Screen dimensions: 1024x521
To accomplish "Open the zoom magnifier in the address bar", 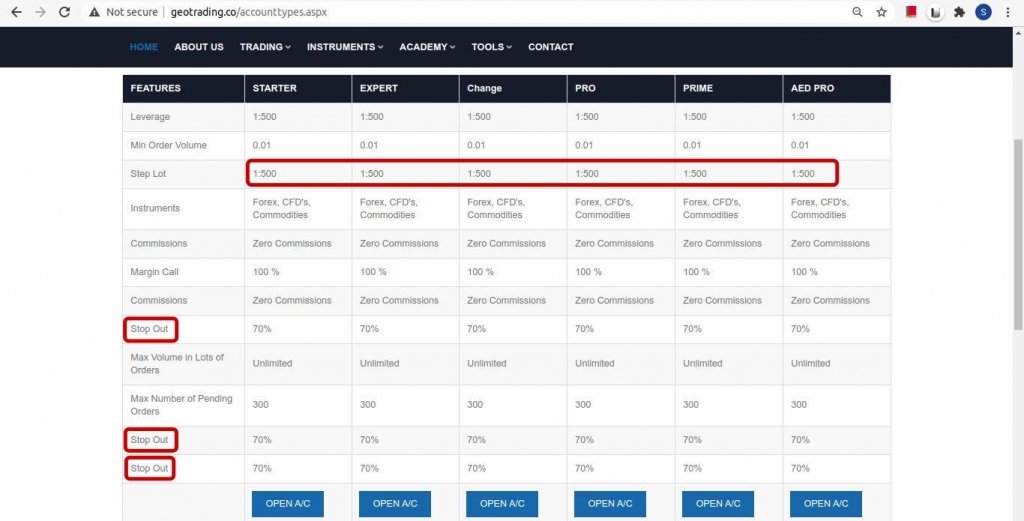I will tap(857, 12).
